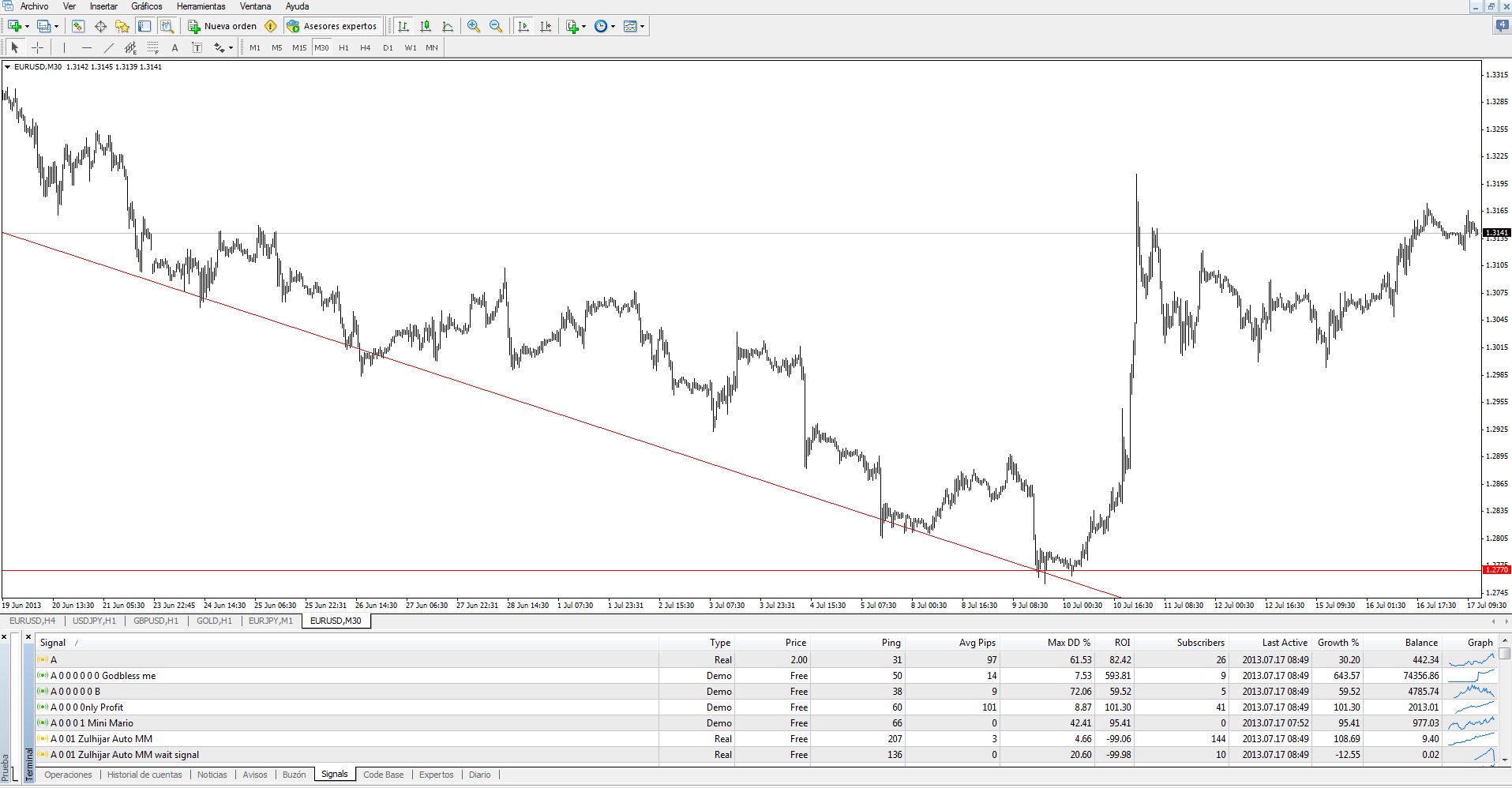This screenshot has width=1512, height=788.
Task: Toggle the Navigator star-folder icon
Action: coord(122,26)
